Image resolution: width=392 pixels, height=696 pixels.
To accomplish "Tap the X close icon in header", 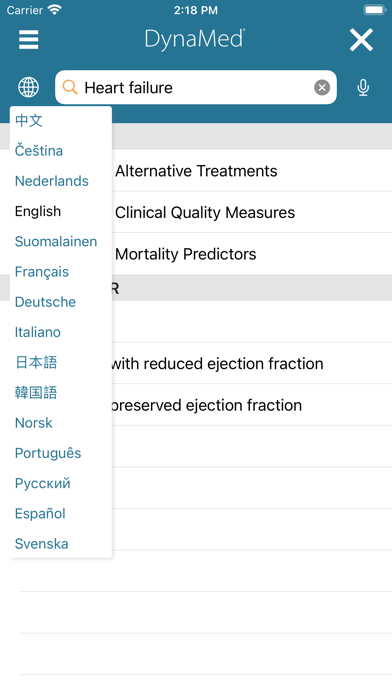I will [x=361, y=40].
